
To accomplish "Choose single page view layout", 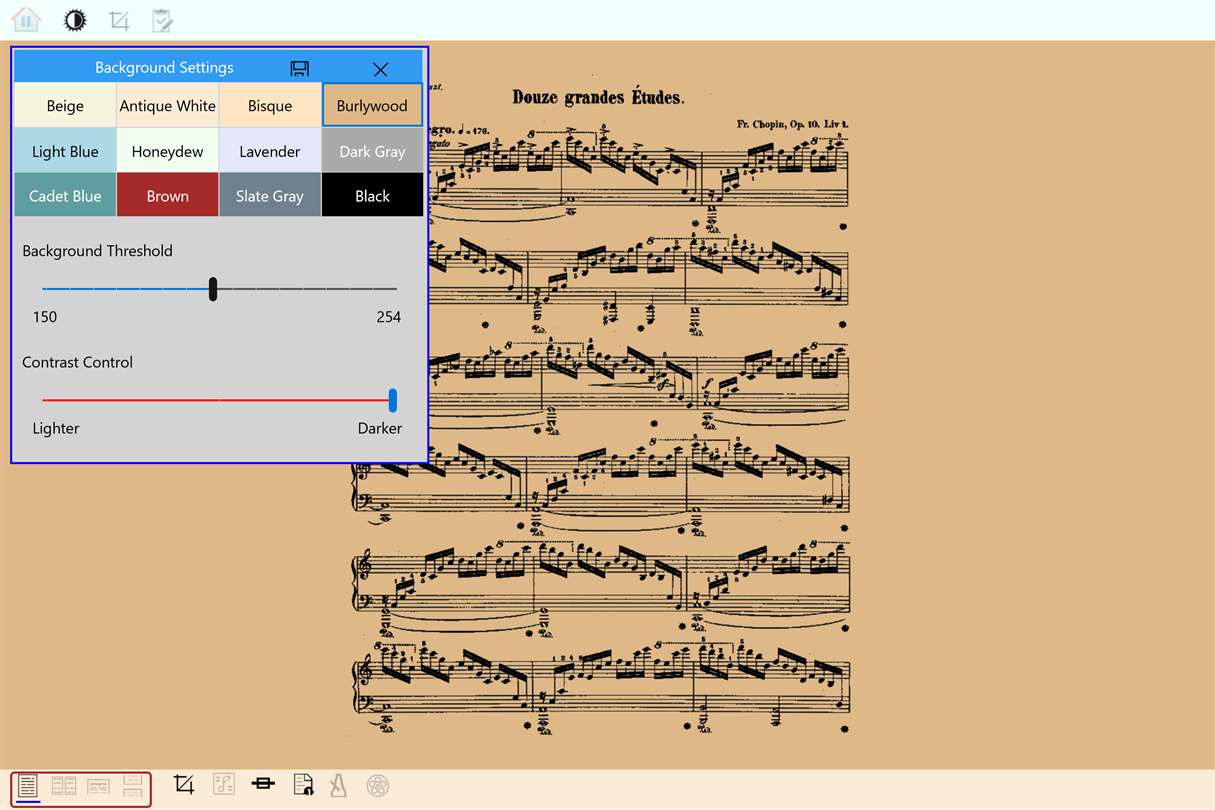I will [x=28, y=785].
